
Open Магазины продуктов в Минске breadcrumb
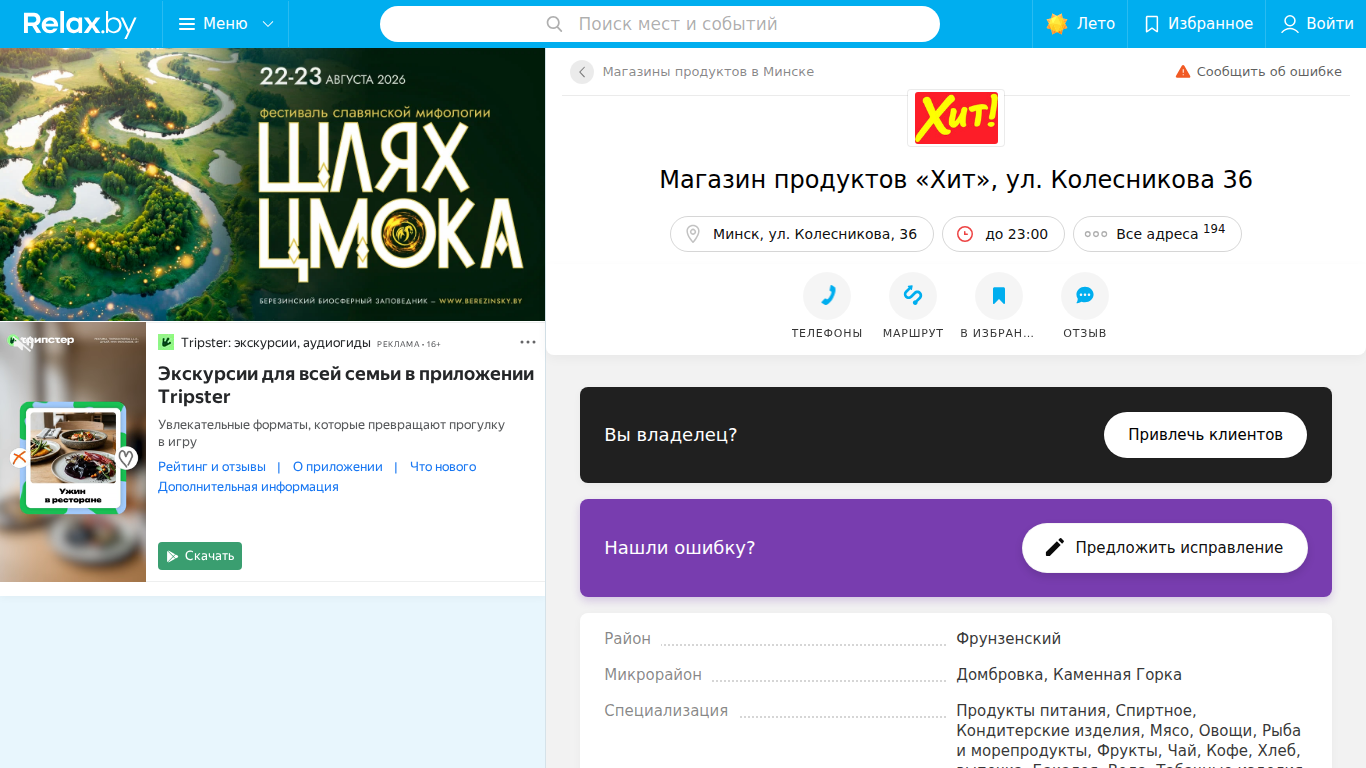[708, 72]
